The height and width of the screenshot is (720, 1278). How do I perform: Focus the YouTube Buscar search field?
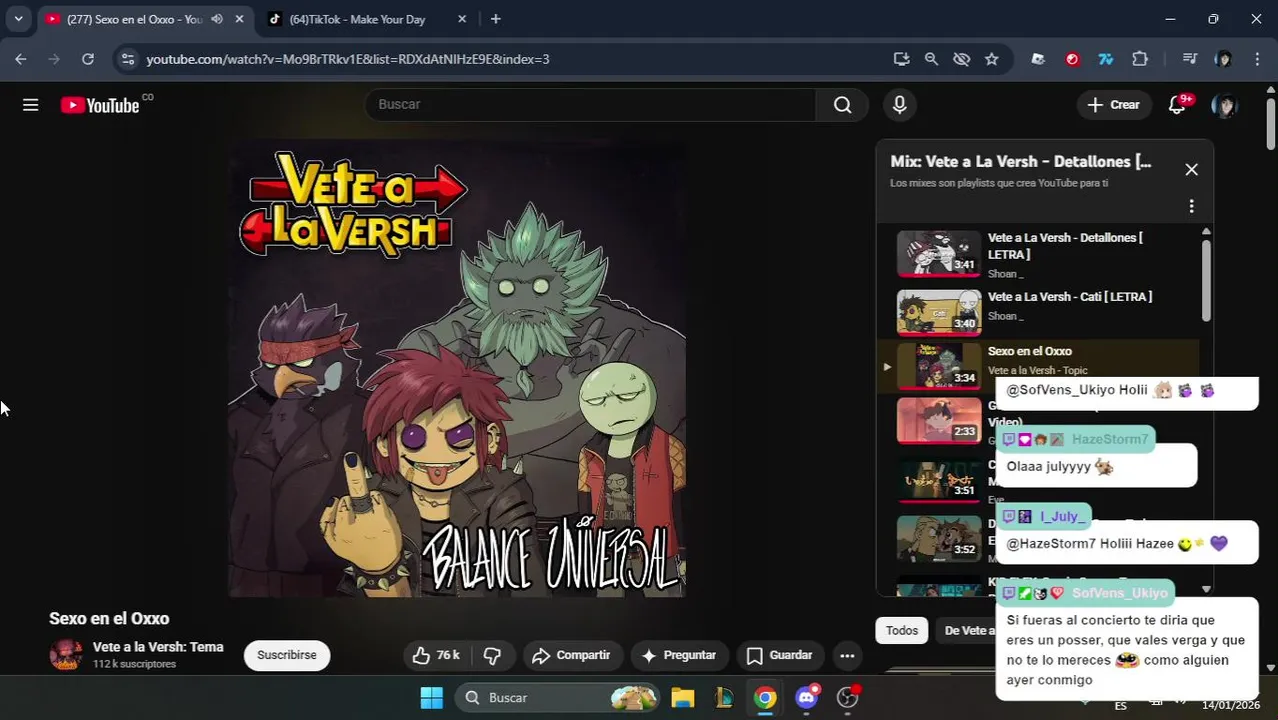[591, 105]
